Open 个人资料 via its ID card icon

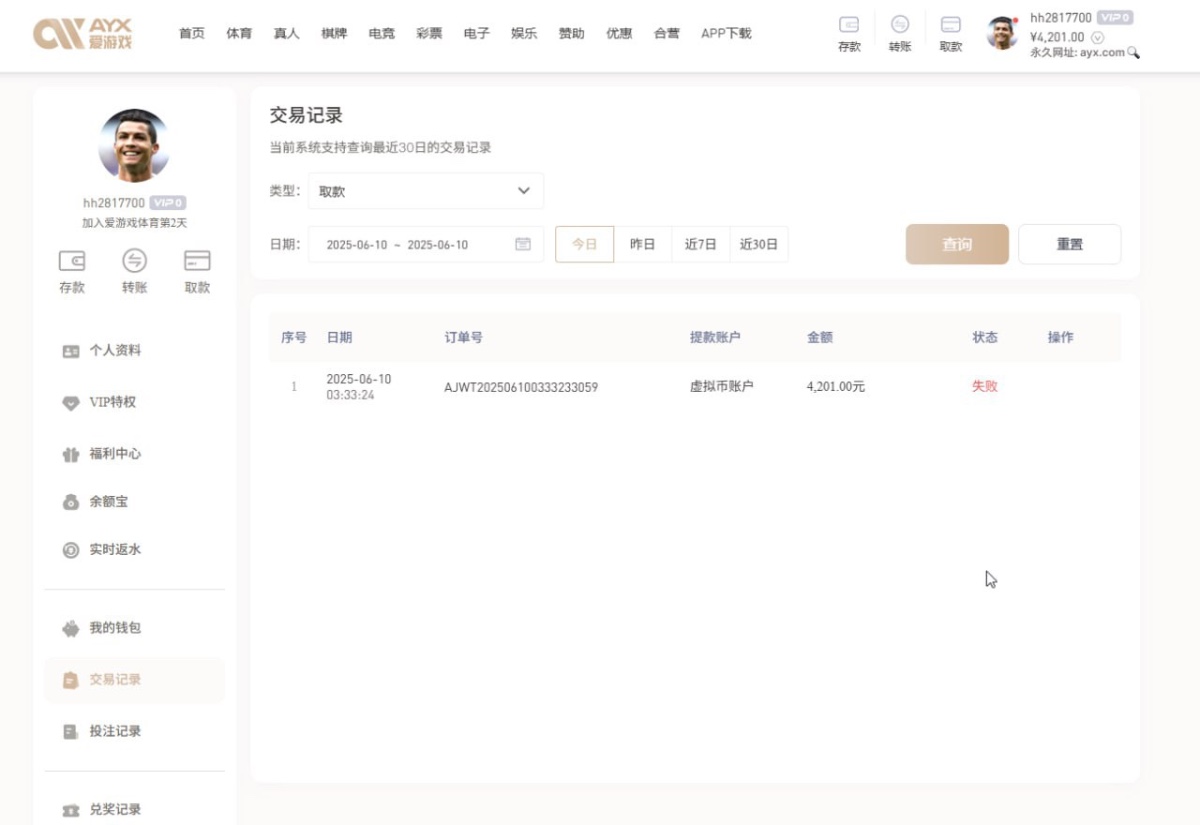(70, 350)
